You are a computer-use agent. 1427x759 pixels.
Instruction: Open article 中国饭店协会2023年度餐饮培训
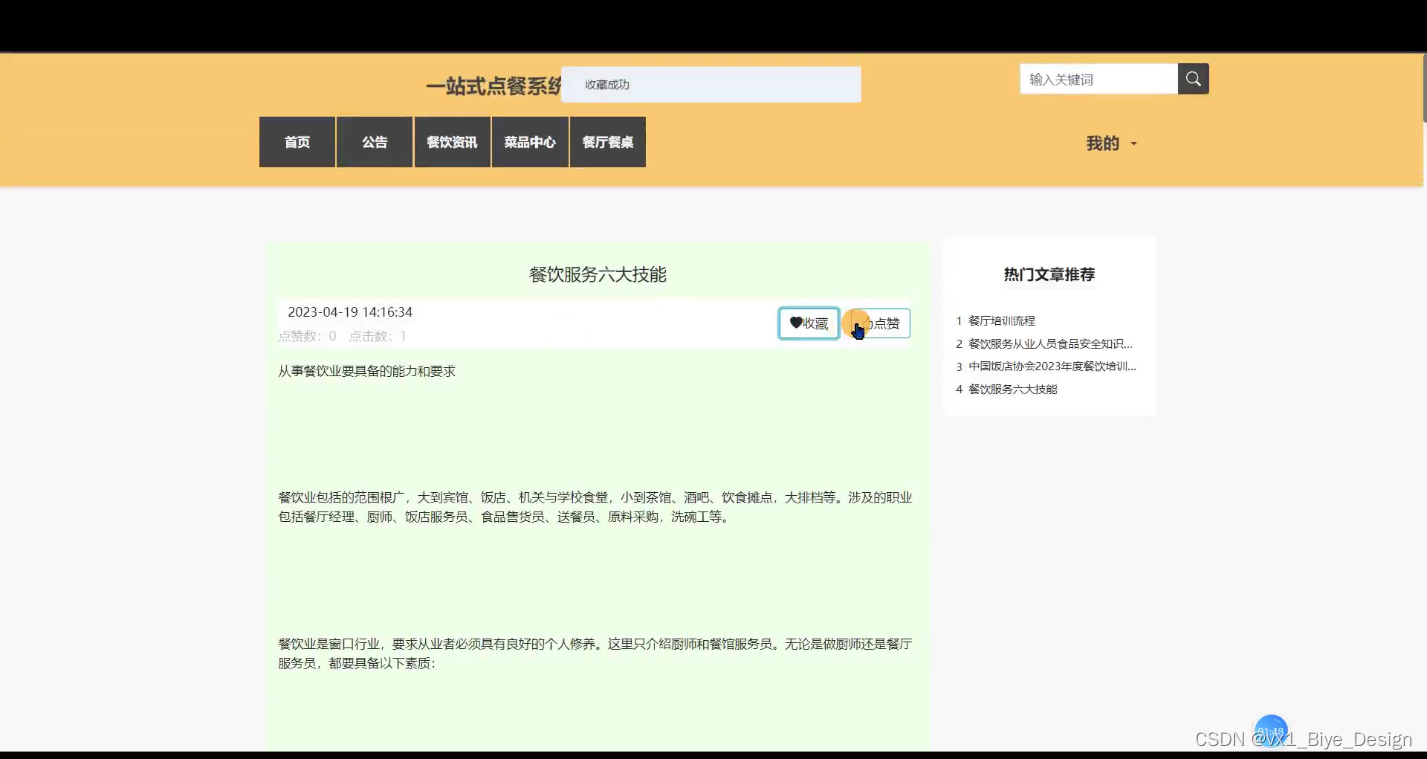[x=1052, y=366]
